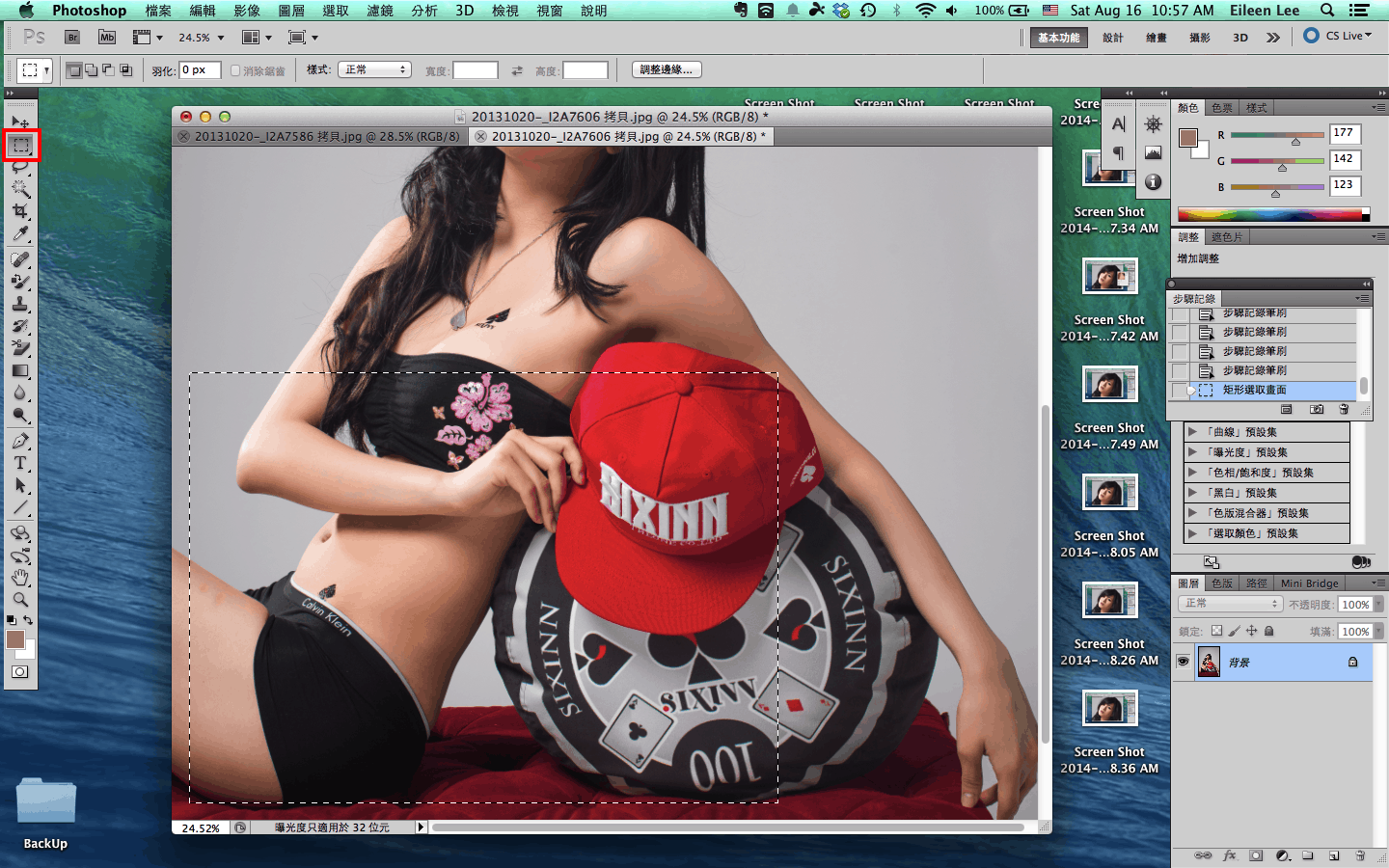Viewport: 1389px width, 868px height.
Task: Select the Zoom tool
Action: click(20, 599)
